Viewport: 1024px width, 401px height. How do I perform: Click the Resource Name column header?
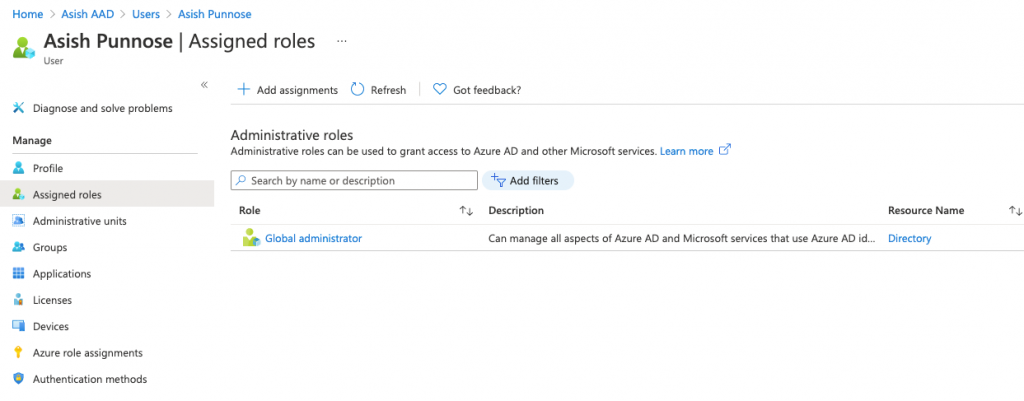click(925, 210)
